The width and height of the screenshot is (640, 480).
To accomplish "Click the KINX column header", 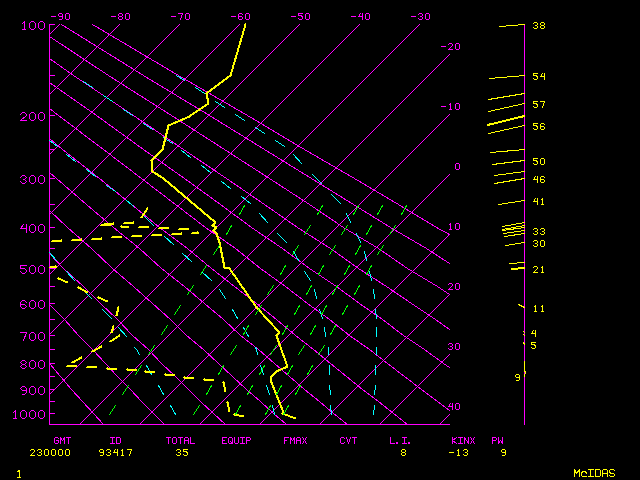I will (463, 440).
